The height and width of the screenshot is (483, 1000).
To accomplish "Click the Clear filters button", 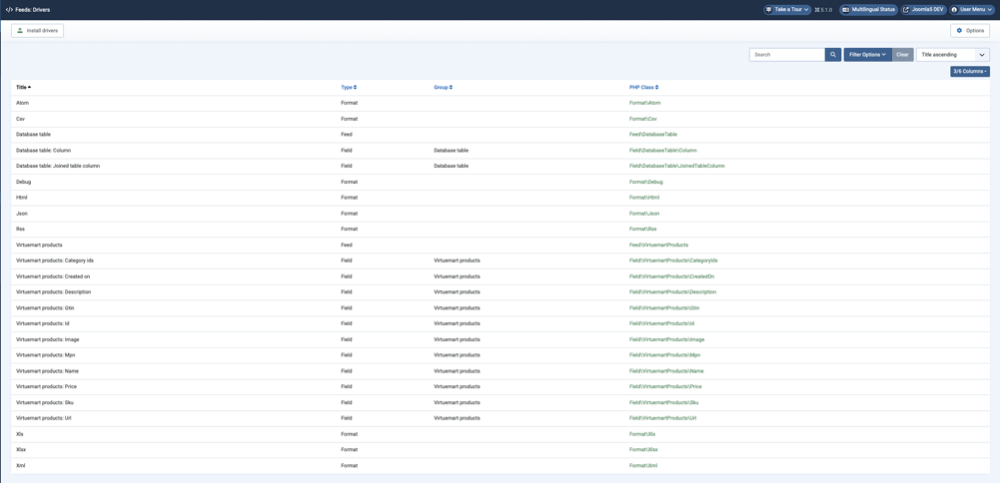I will (x=903, y=55).
